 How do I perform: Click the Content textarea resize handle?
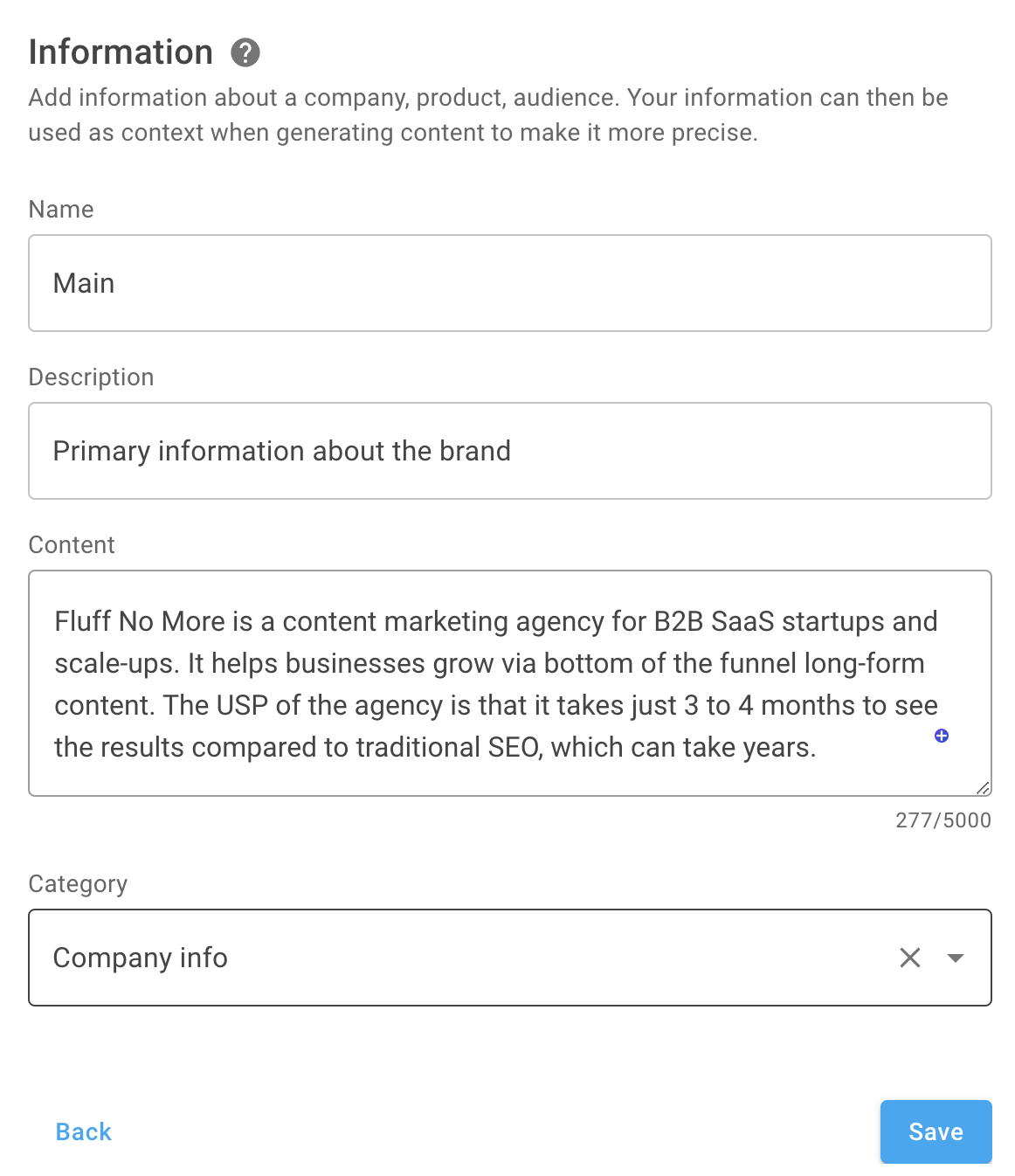[x=983, y=787]
